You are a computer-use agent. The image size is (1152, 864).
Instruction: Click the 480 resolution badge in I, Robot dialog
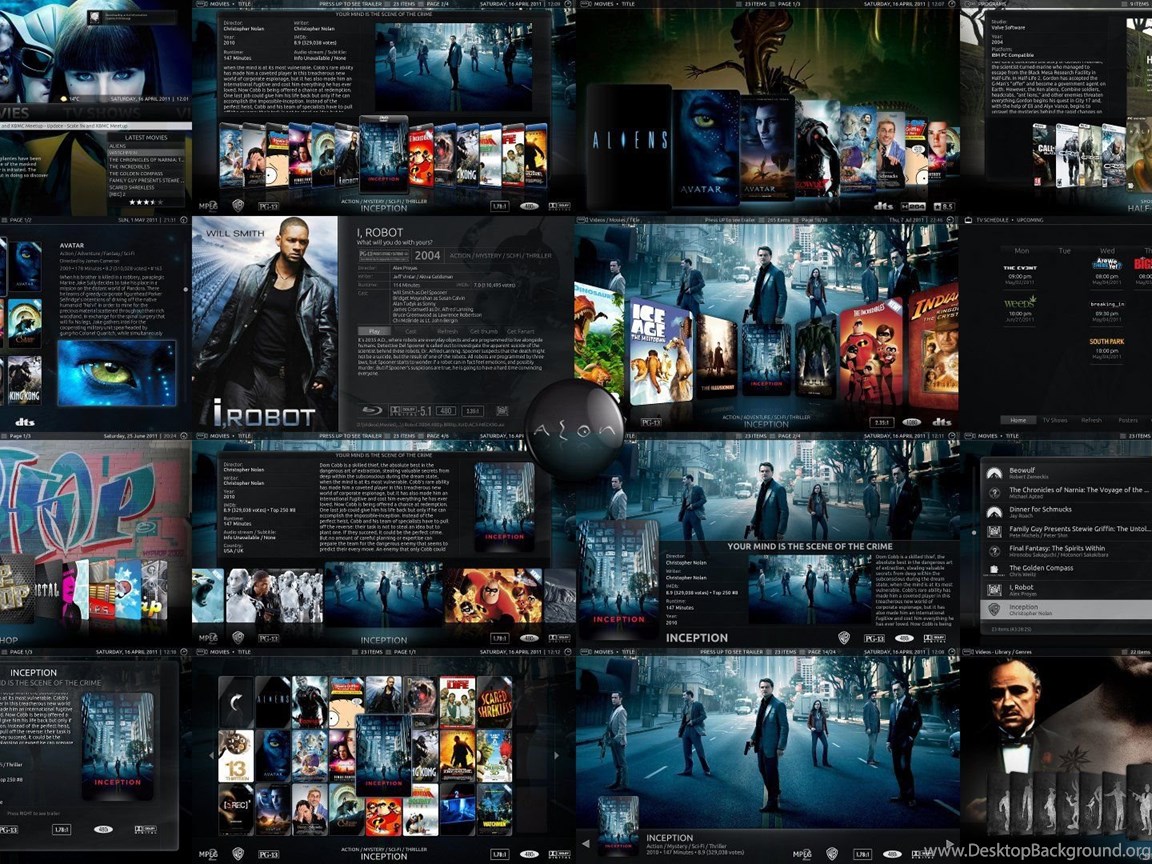tap(446, 411)
